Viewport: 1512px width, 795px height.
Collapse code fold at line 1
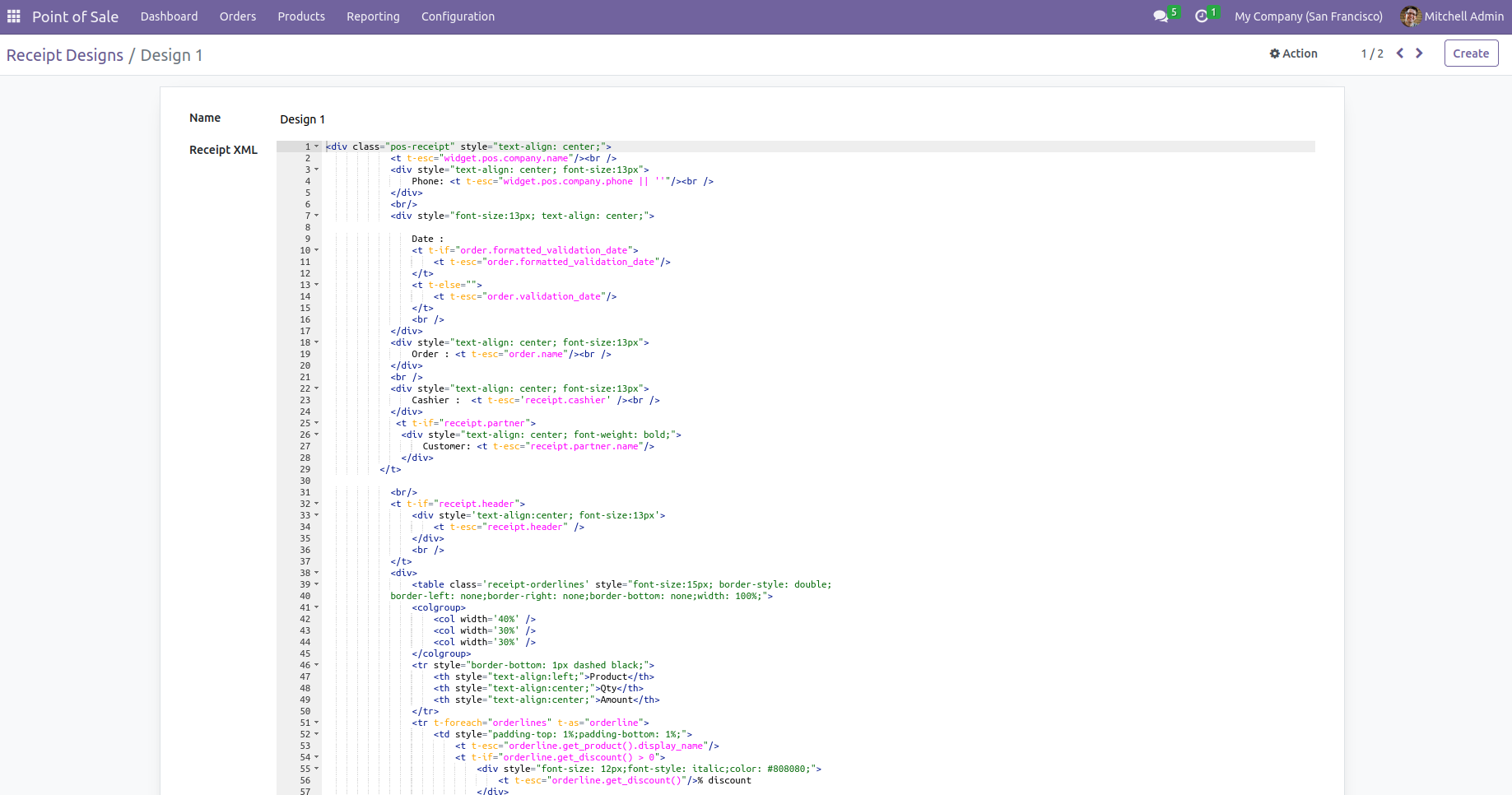(317, 146)
